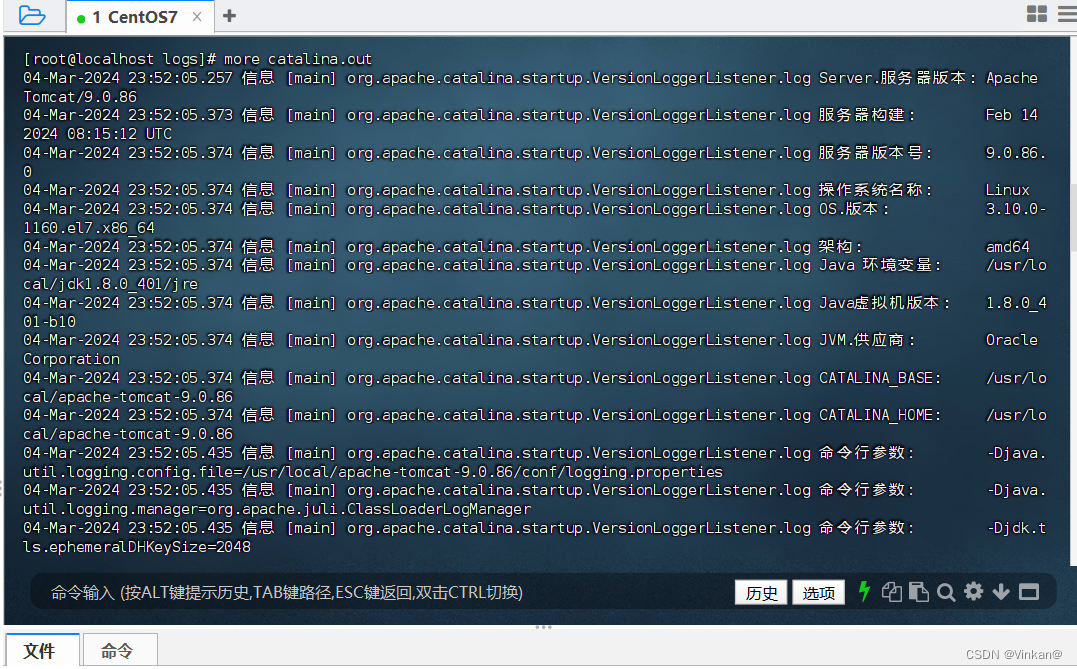Click the 历史 history button
The image size is (1077, 669).
[761, 592]
